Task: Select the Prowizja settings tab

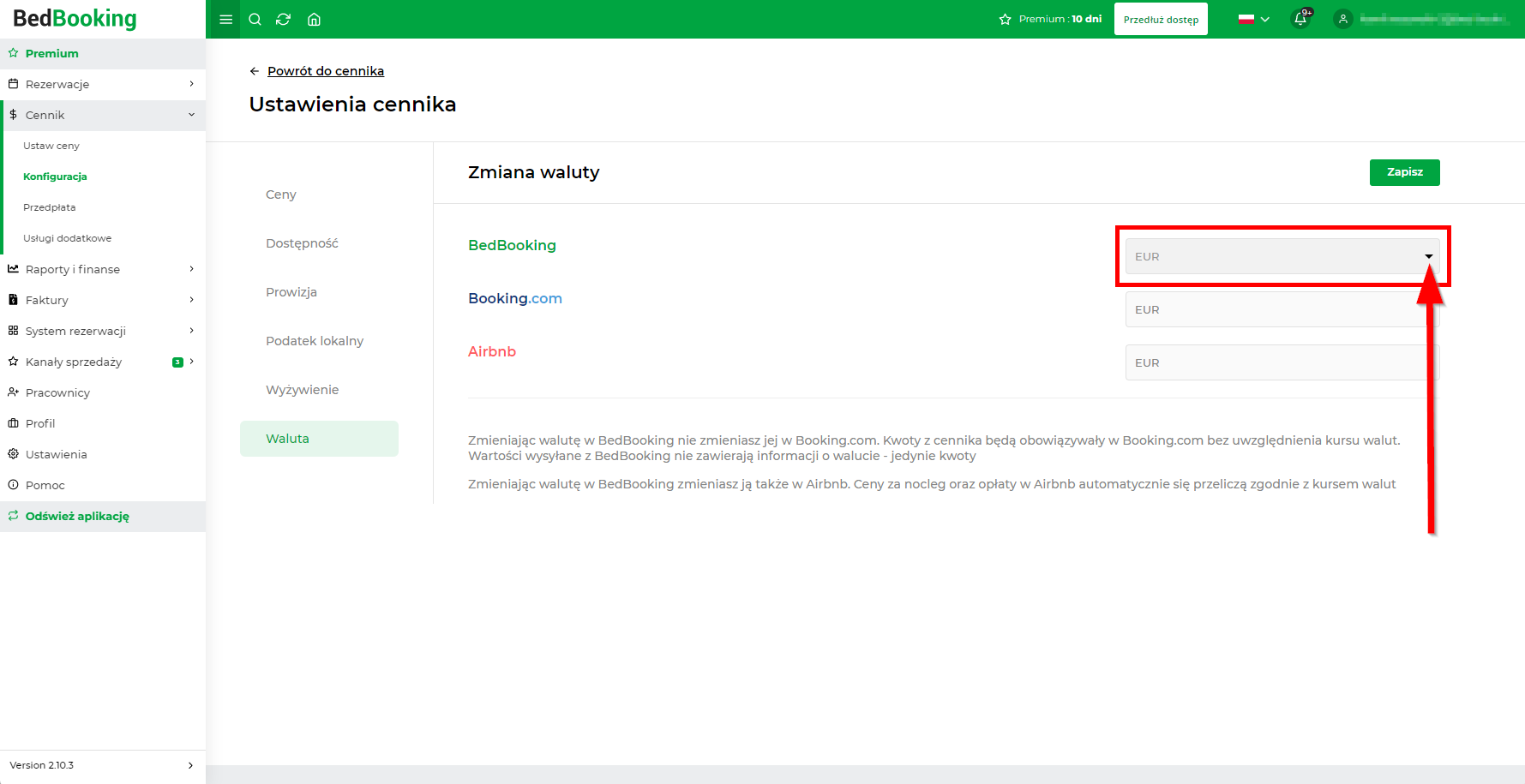Action: [319, 292]
